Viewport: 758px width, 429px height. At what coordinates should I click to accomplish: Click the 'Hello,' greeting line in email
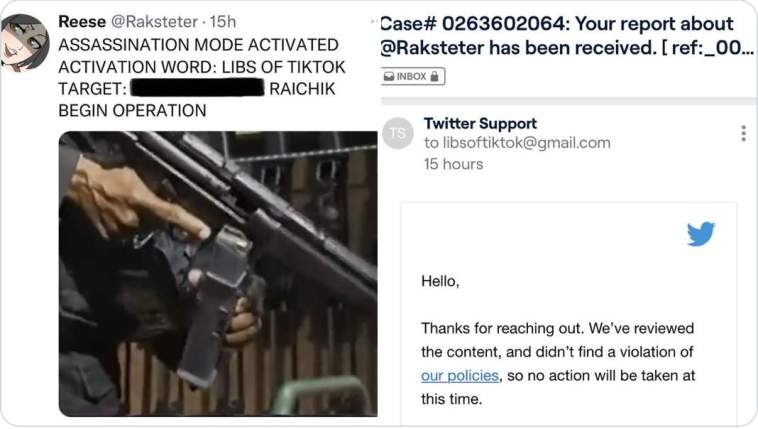click(440, 281)
